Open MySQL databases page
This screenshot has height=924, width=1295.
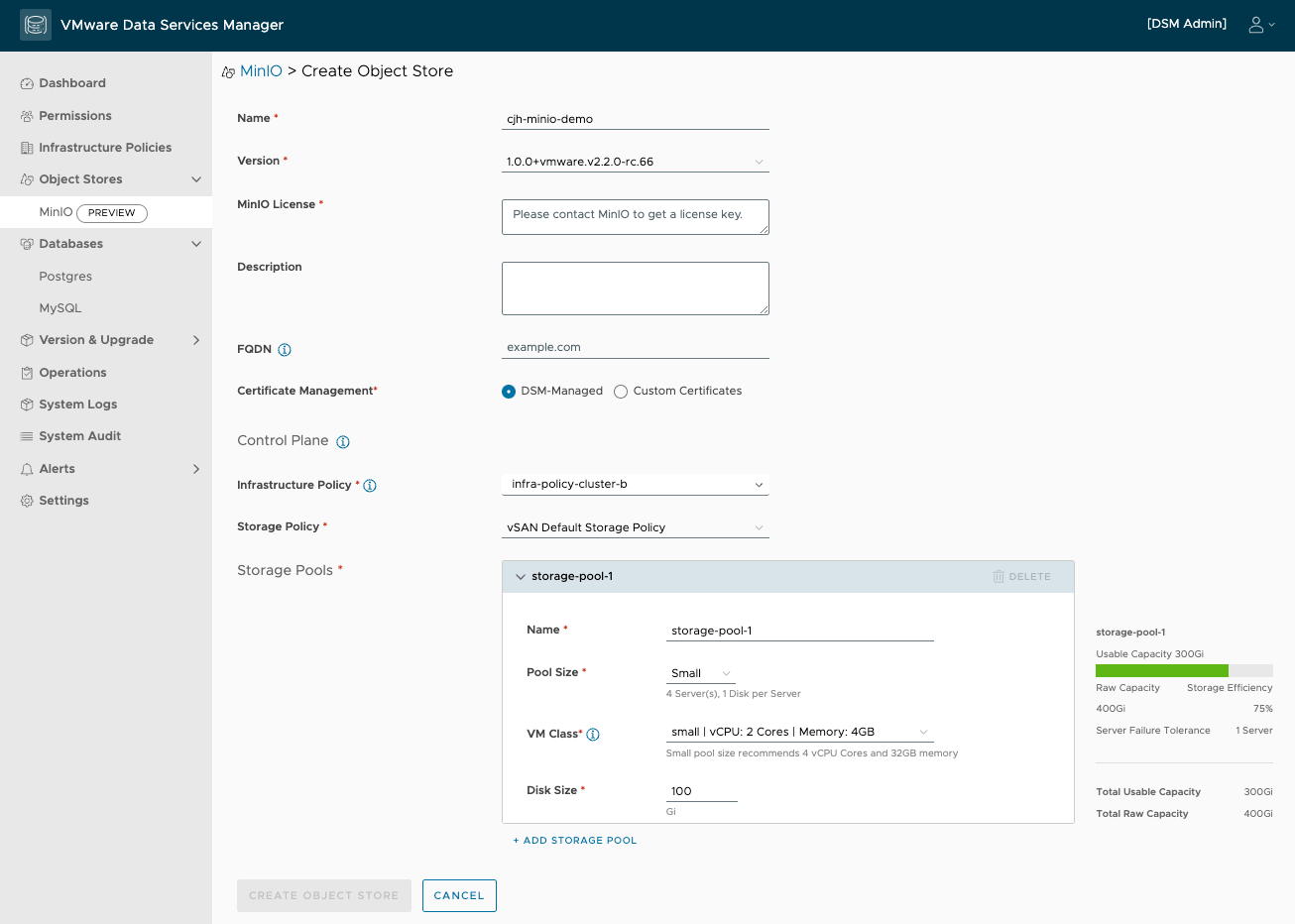(60, 308)
